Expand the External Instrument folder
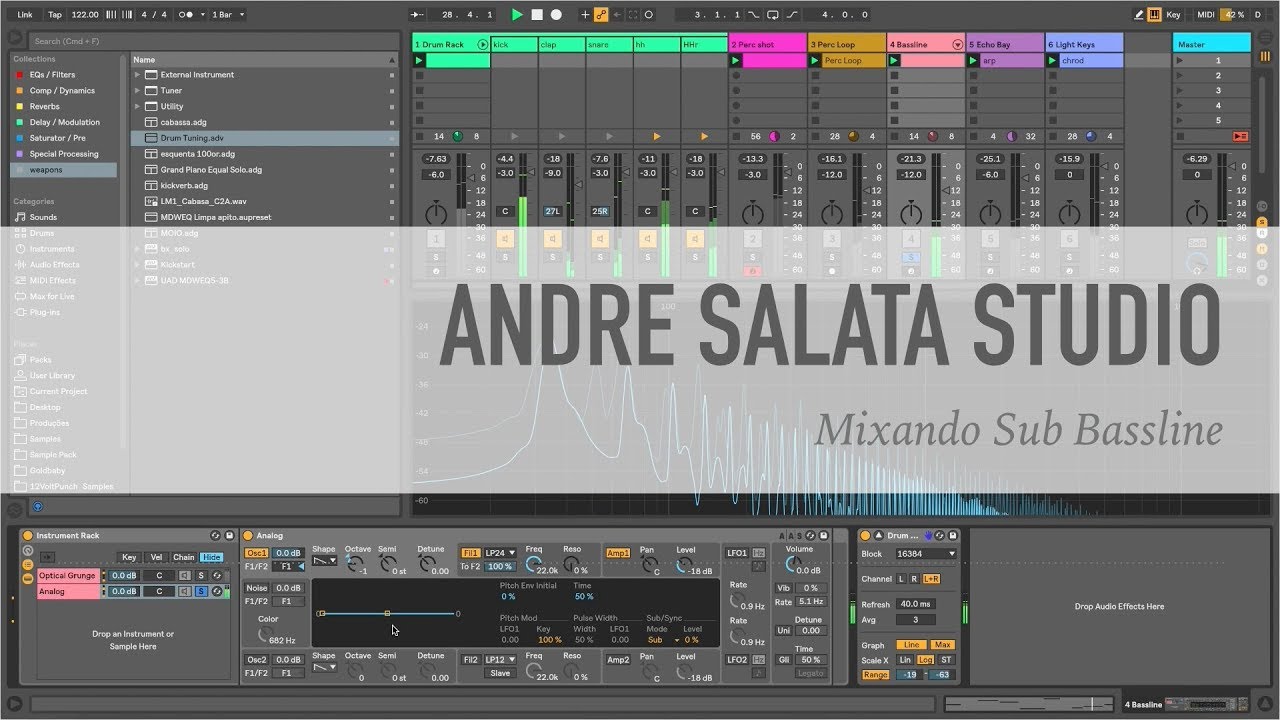The height and width of the screenshot is (720, 1280). coord(137,75)
